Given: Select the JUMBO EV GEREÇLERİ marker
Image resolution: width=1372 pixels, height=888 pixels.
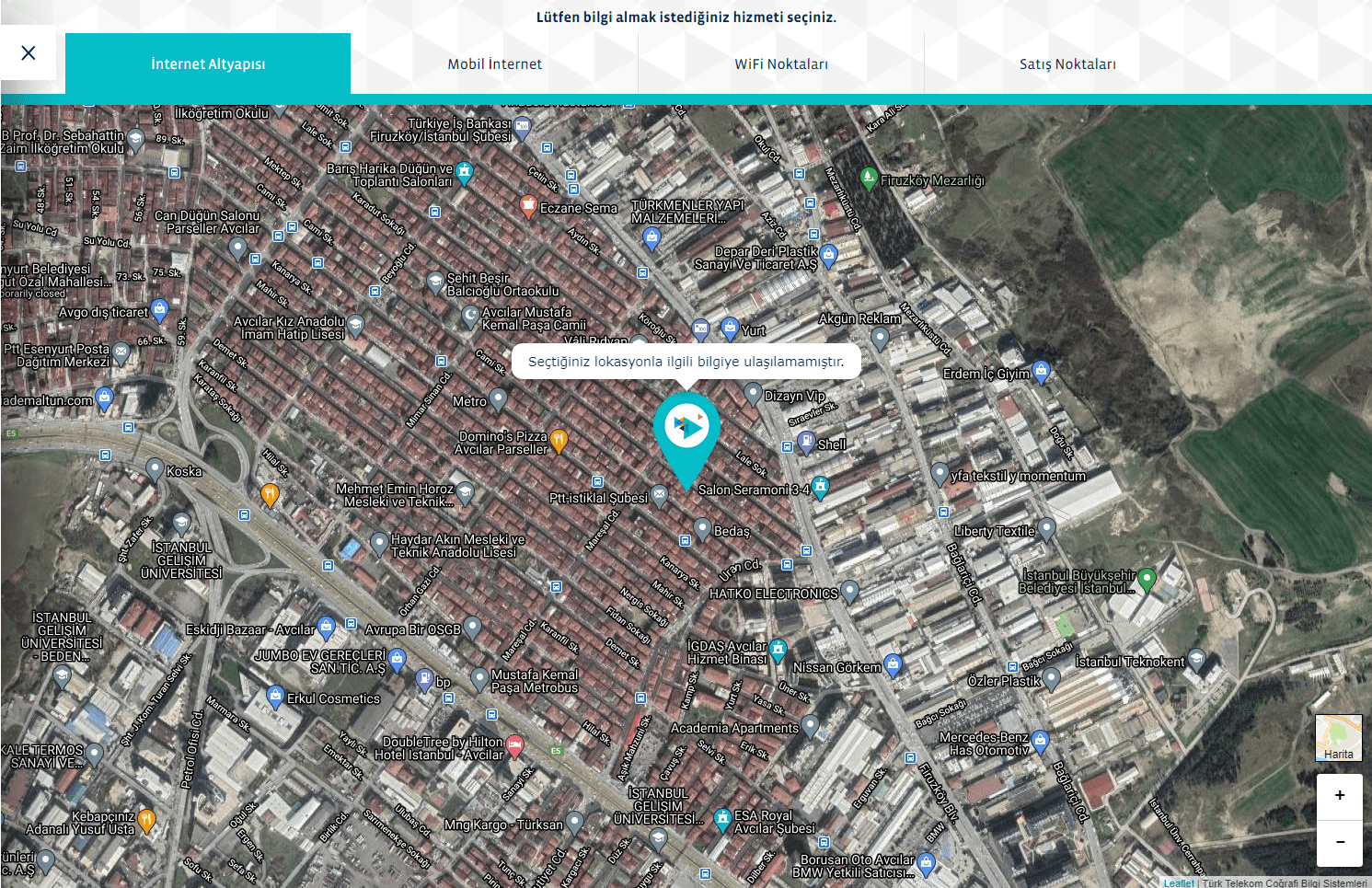Looking at the screenshot, I should 397,659.
